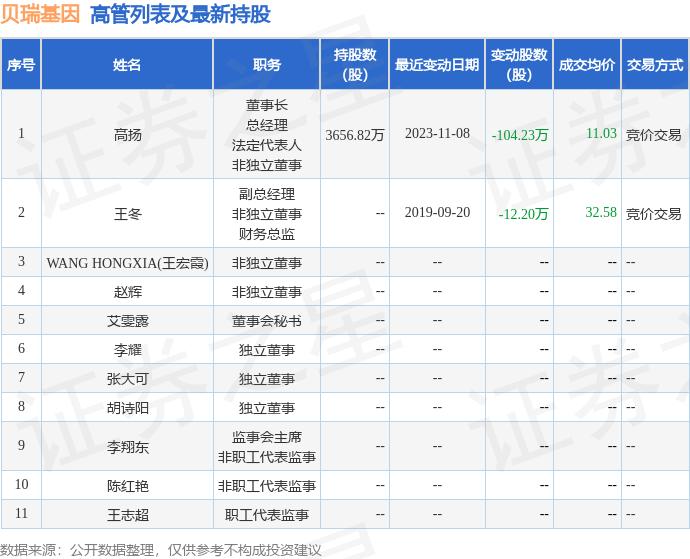Screen dimensions: 690x559
Task: Click the name 李翔东
Action: coord(128,447)
